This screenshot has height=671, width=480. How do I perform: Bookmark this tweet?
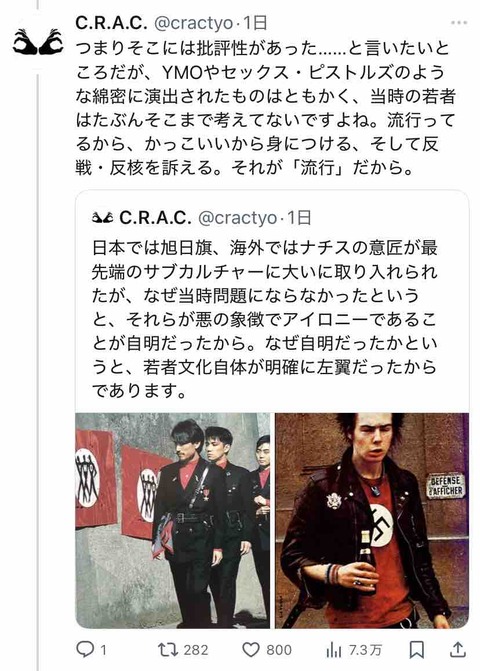417,650
